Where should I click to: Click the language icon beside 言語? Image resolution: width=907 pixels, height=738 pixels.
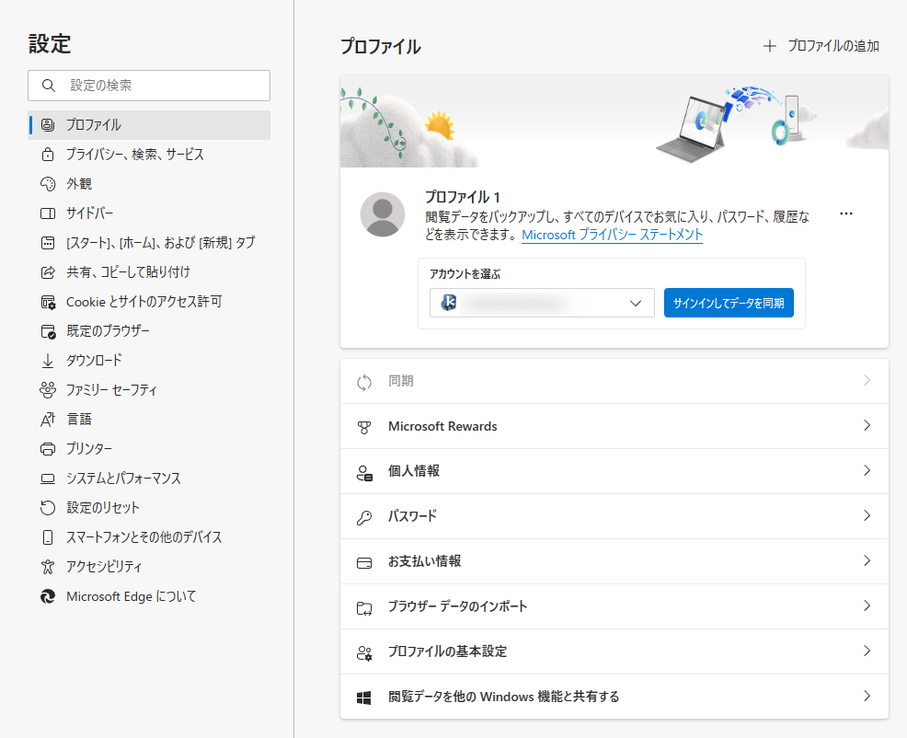[47, 419]
